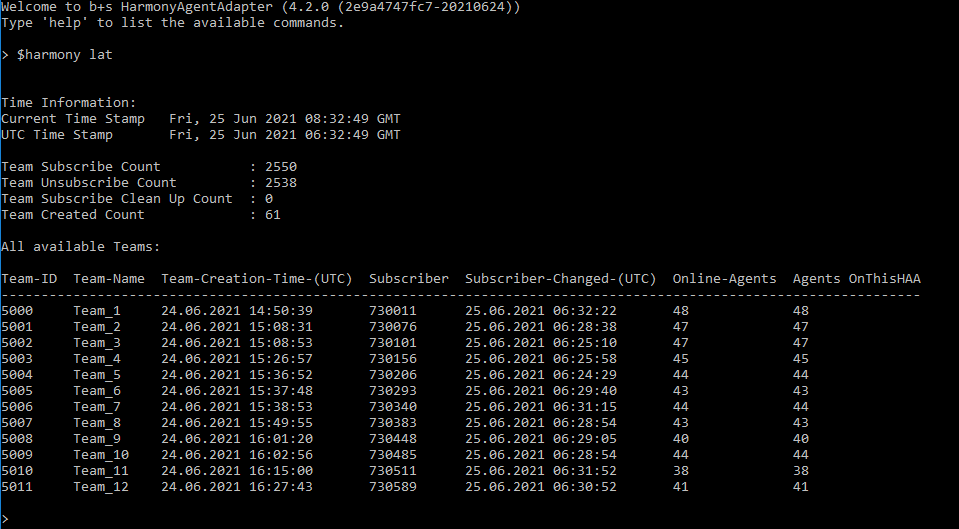Click the Online-Agents column header
The width and height of the screenshot is (959, 529).
click(x=724, y=279)
